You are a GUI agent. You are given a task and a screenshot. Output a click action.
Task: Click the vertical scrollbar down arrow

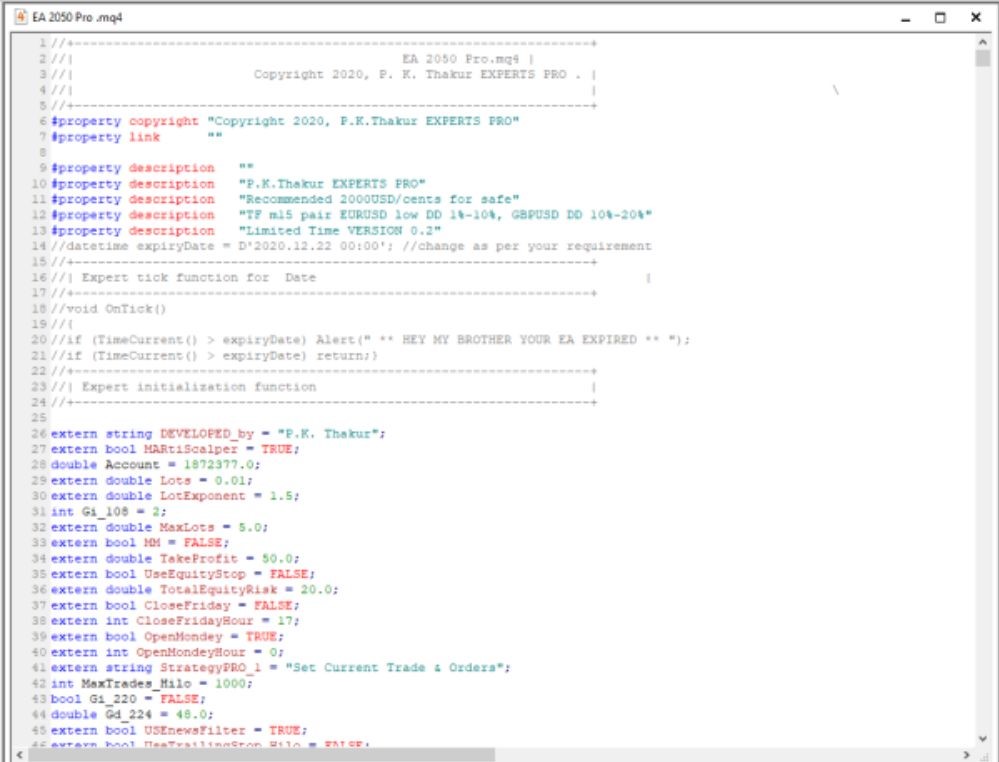coord(983,738)
